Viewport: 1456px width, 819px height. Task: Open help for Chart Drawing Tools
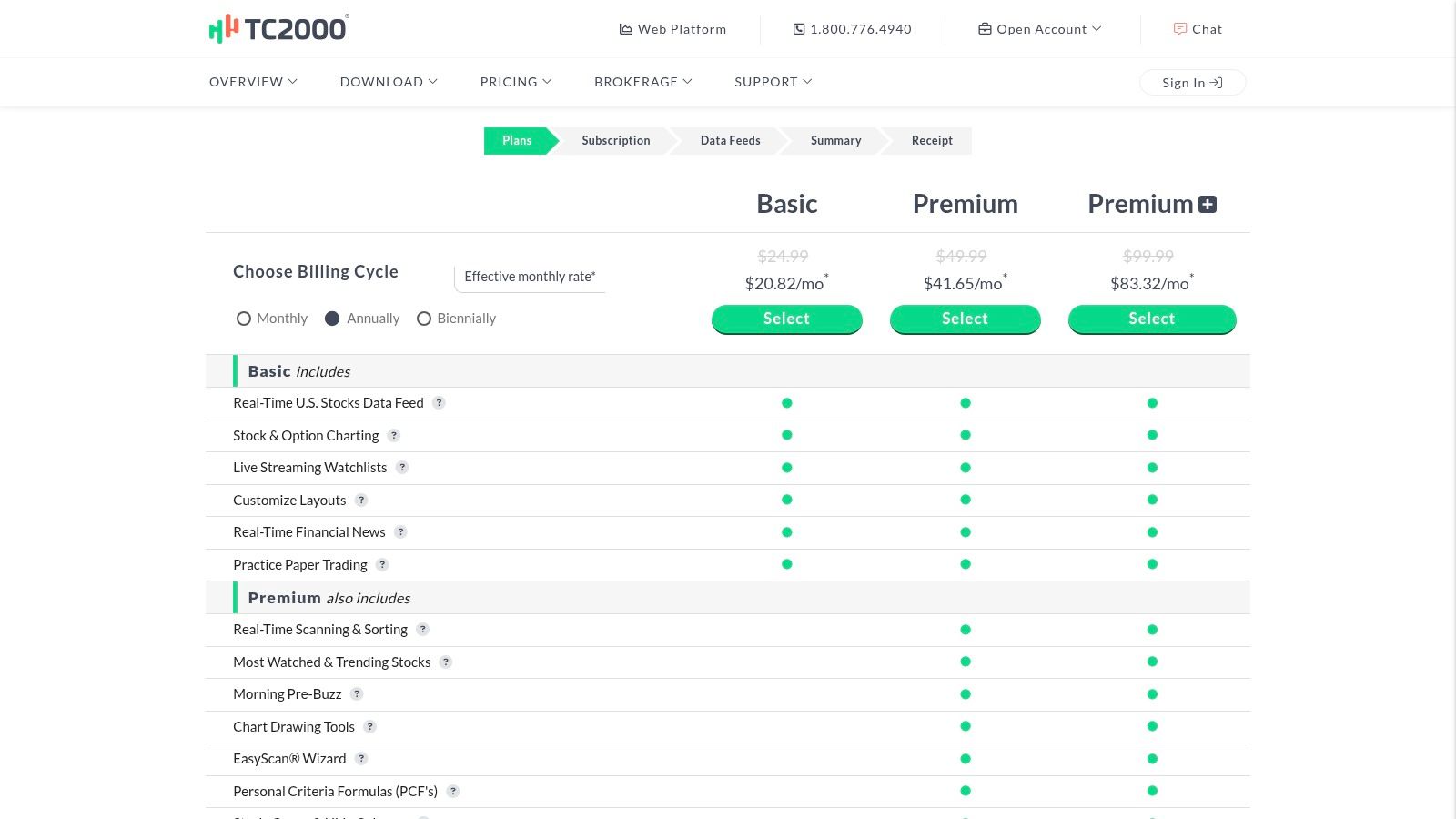click(369, 727)
